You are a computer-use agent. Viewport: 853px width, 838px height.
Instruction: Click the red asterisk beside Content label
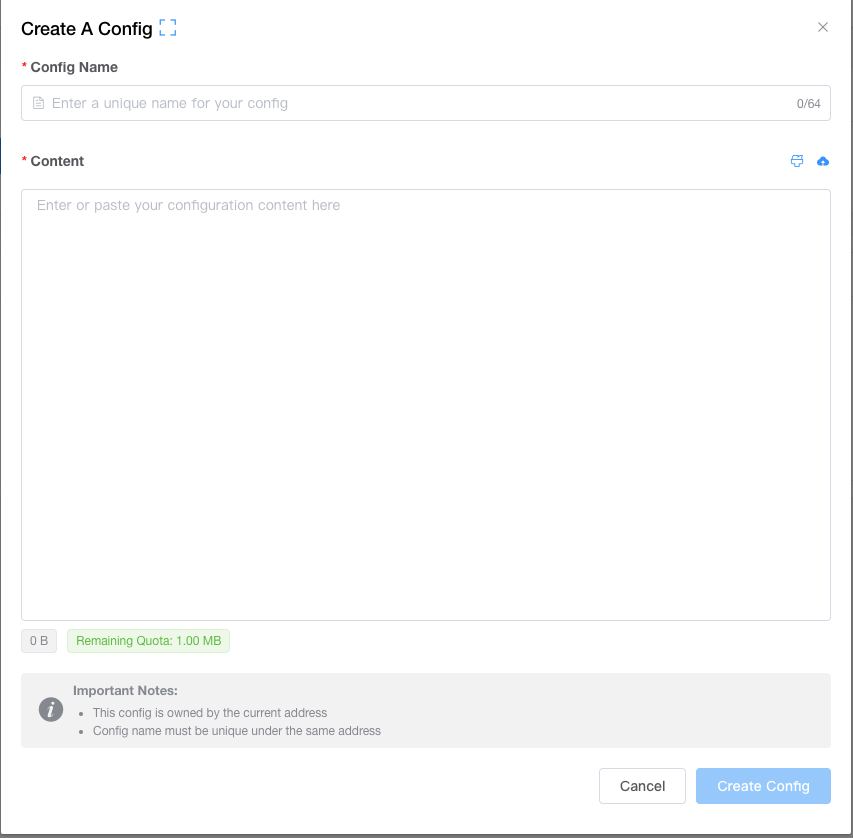(24, 159)
